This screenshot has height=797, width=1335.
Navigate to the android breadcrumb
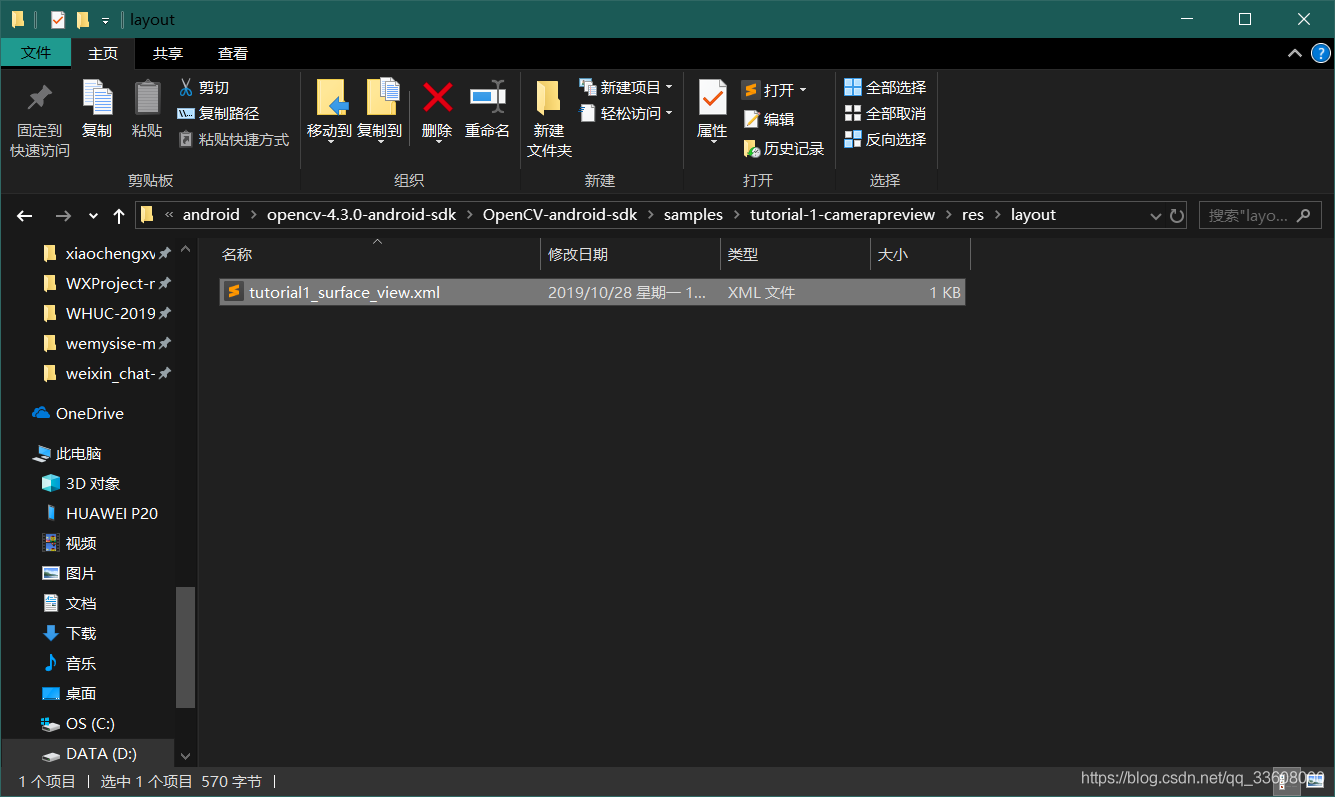click(x=211, y=215)
